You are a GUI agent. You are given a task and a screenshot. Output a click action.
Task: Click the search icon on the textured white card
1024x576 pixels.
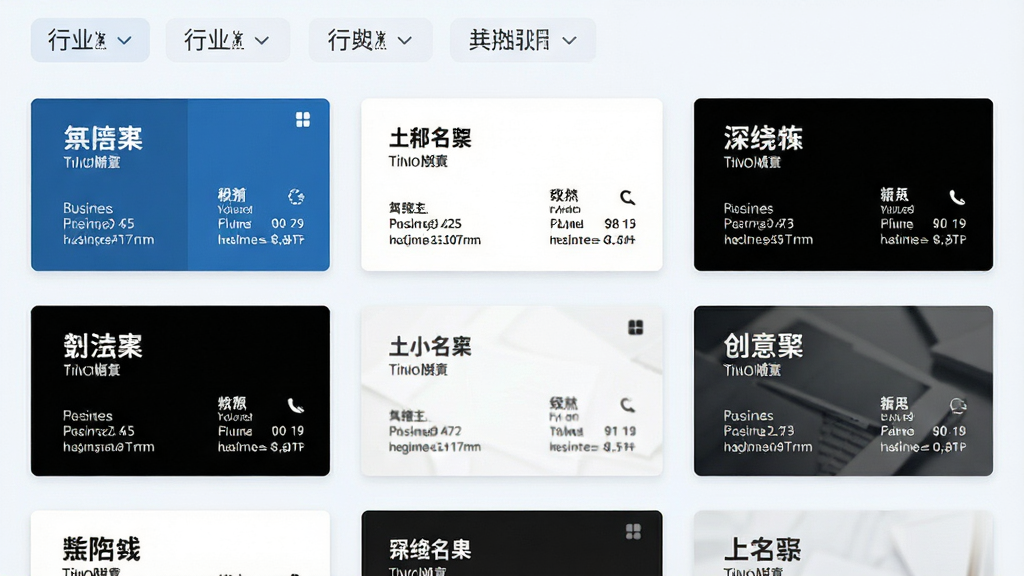click(627, 405)
